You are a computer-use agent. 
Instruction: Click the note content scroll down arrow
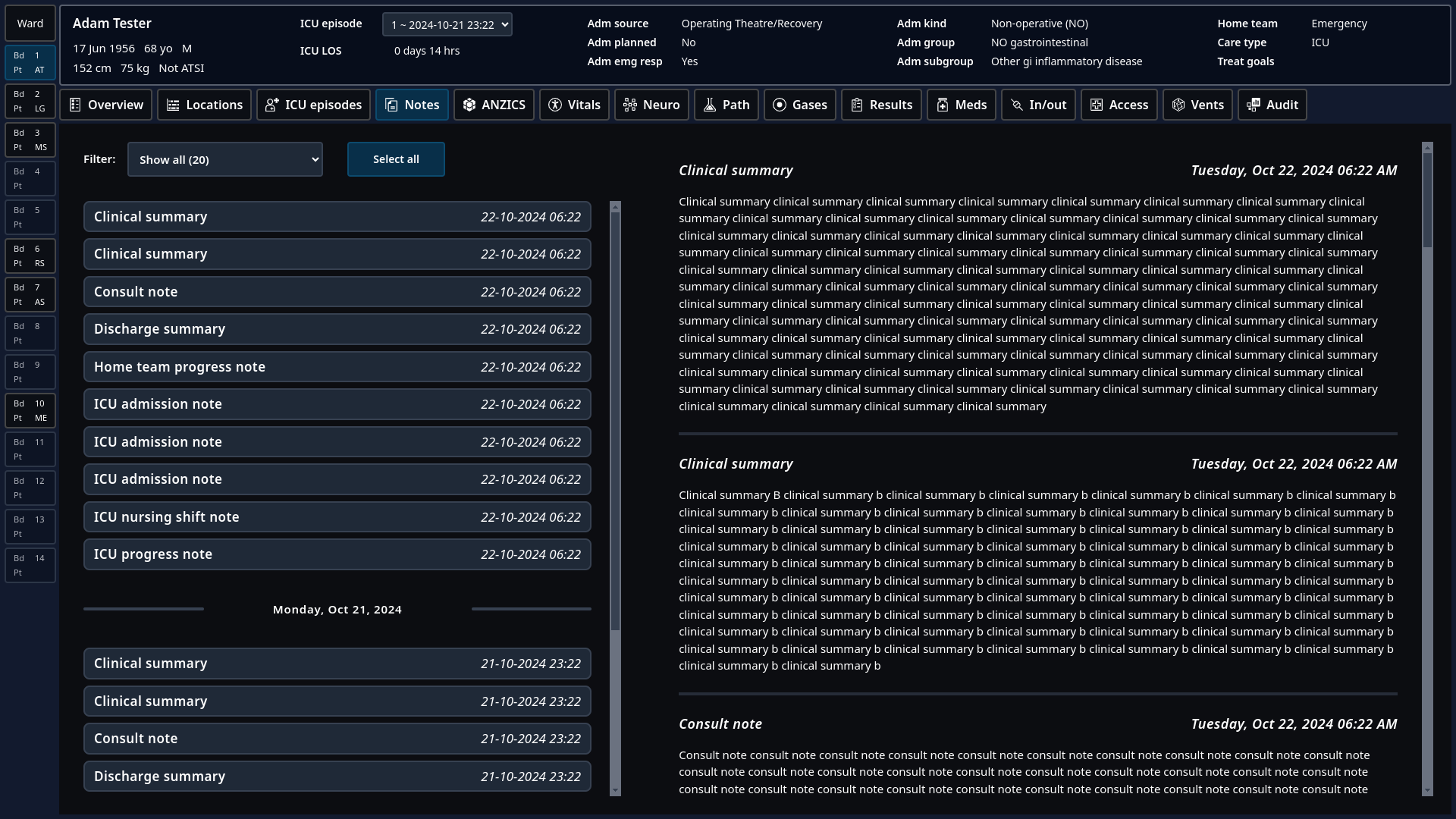[x=1427, y=790]
